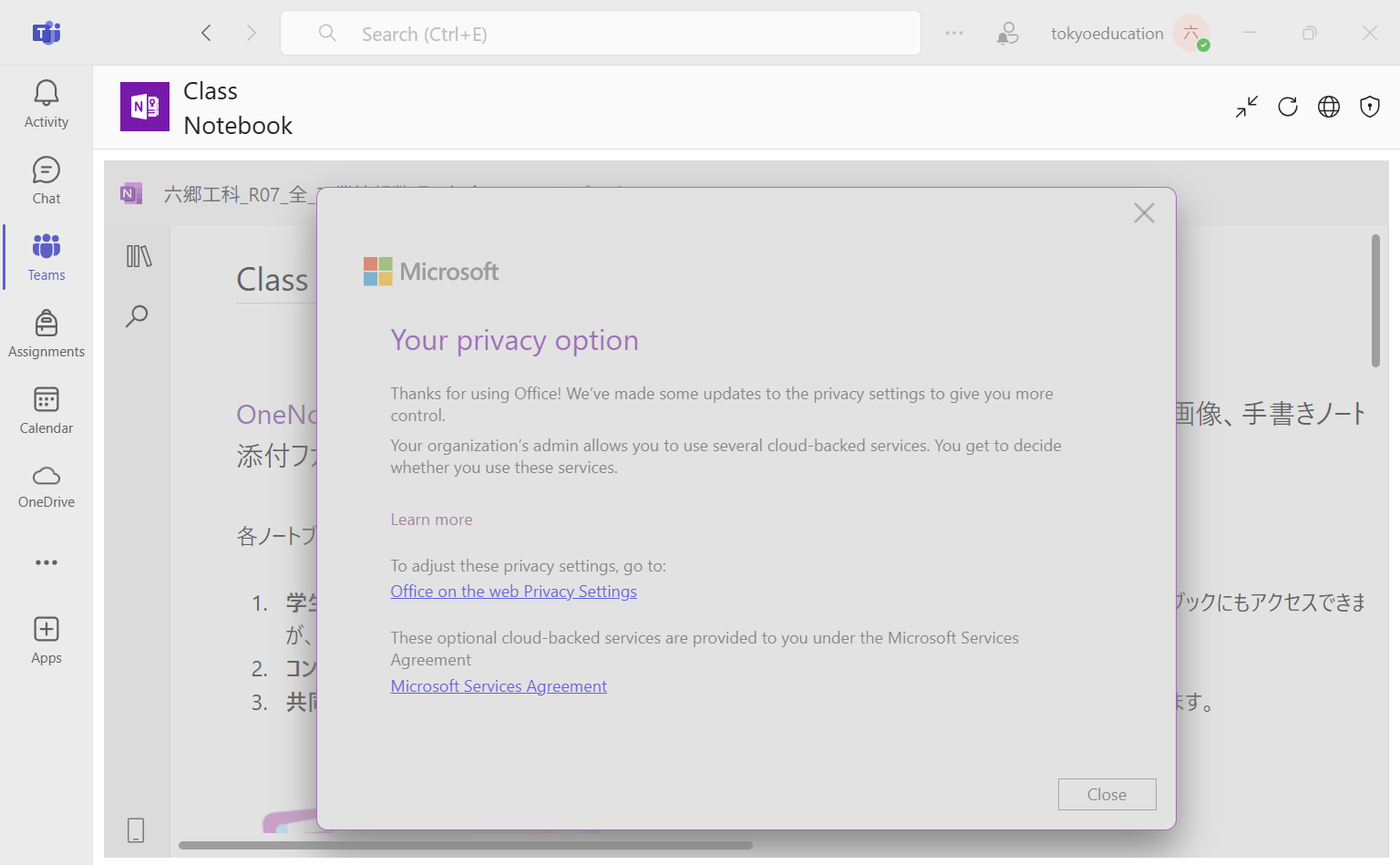Open OneDrive from the sidebar
Image resolution: width=1400 pixels, height=865 pixels.
click(x=46, y=487)
